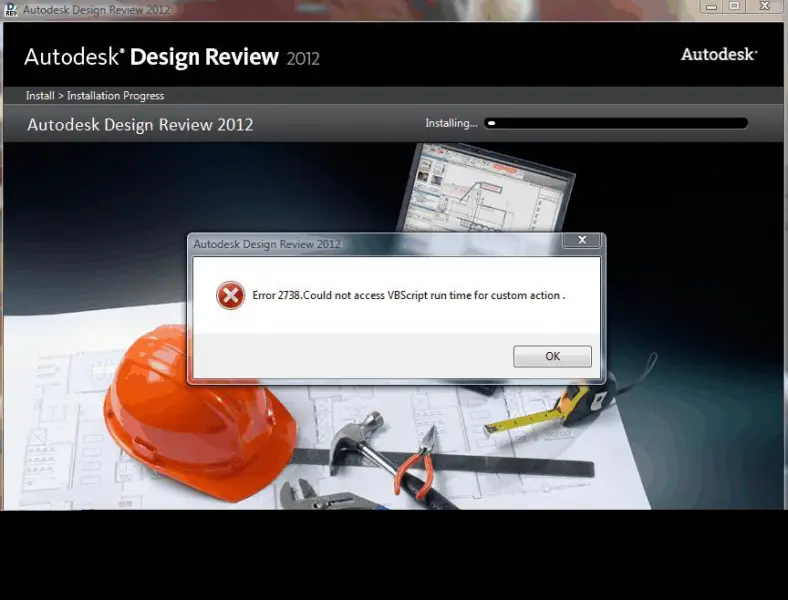Click the 'Install > Installation Progress' breadcrumb
Image resolution: width=788 pixels, height=600 pixels.
tap(95, 96)
